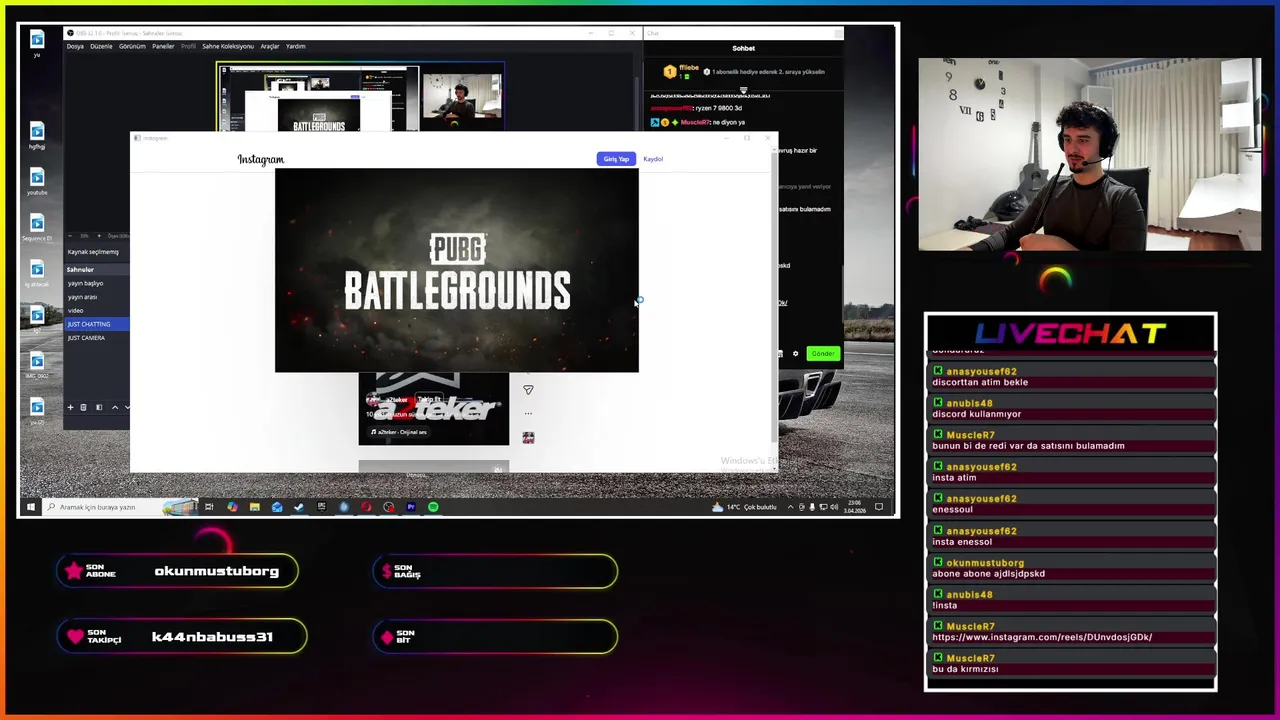Open Epic Games Launcher from the taskbar
Image resolution: width=1280 pixels, height=720 pixels.
point(322,507)
